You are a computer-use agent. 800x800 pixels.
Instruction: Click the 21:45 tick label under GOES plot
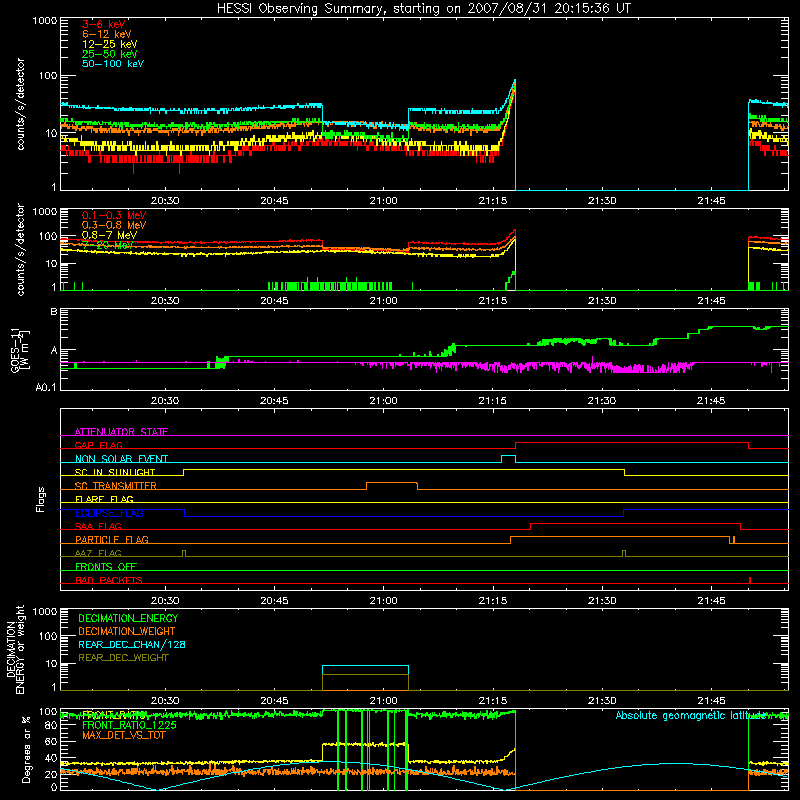point(711,401)
